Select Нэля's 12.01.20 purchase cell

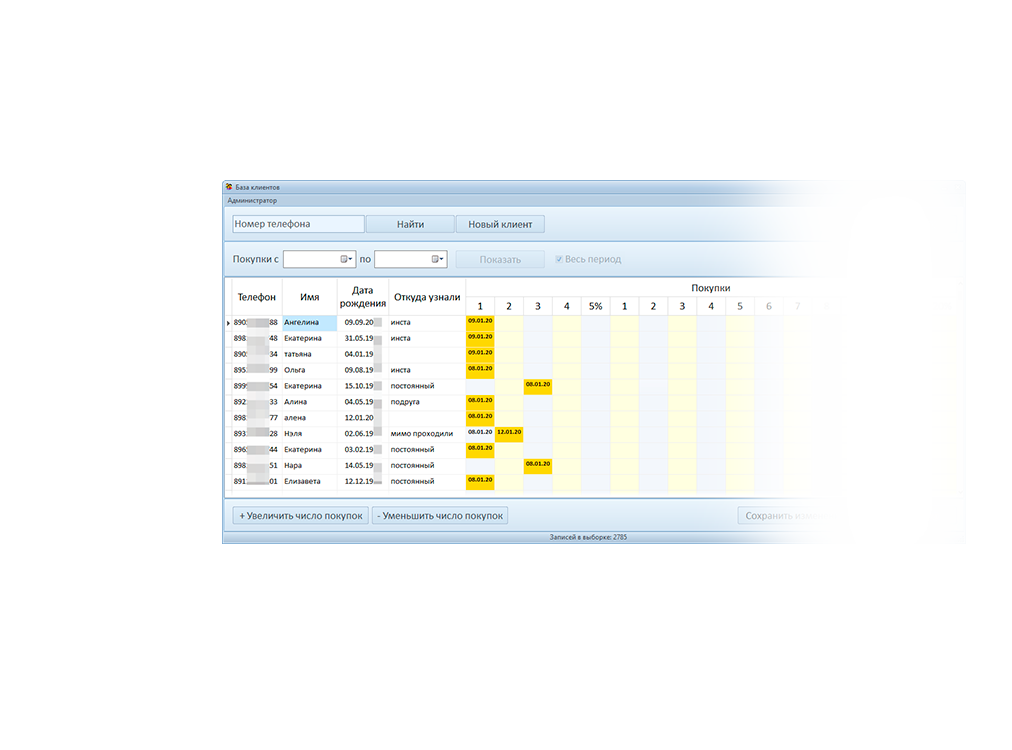click(x=509, y=433)
